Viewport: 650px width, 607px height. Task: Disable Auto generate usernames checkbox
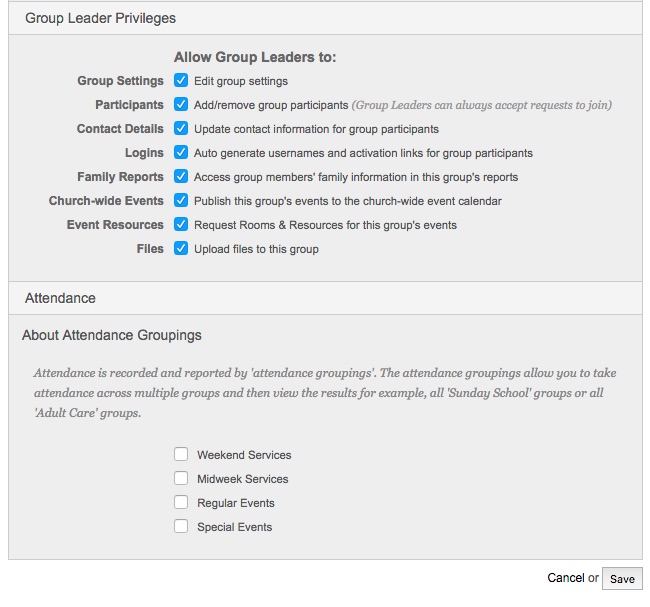(181, 153)
